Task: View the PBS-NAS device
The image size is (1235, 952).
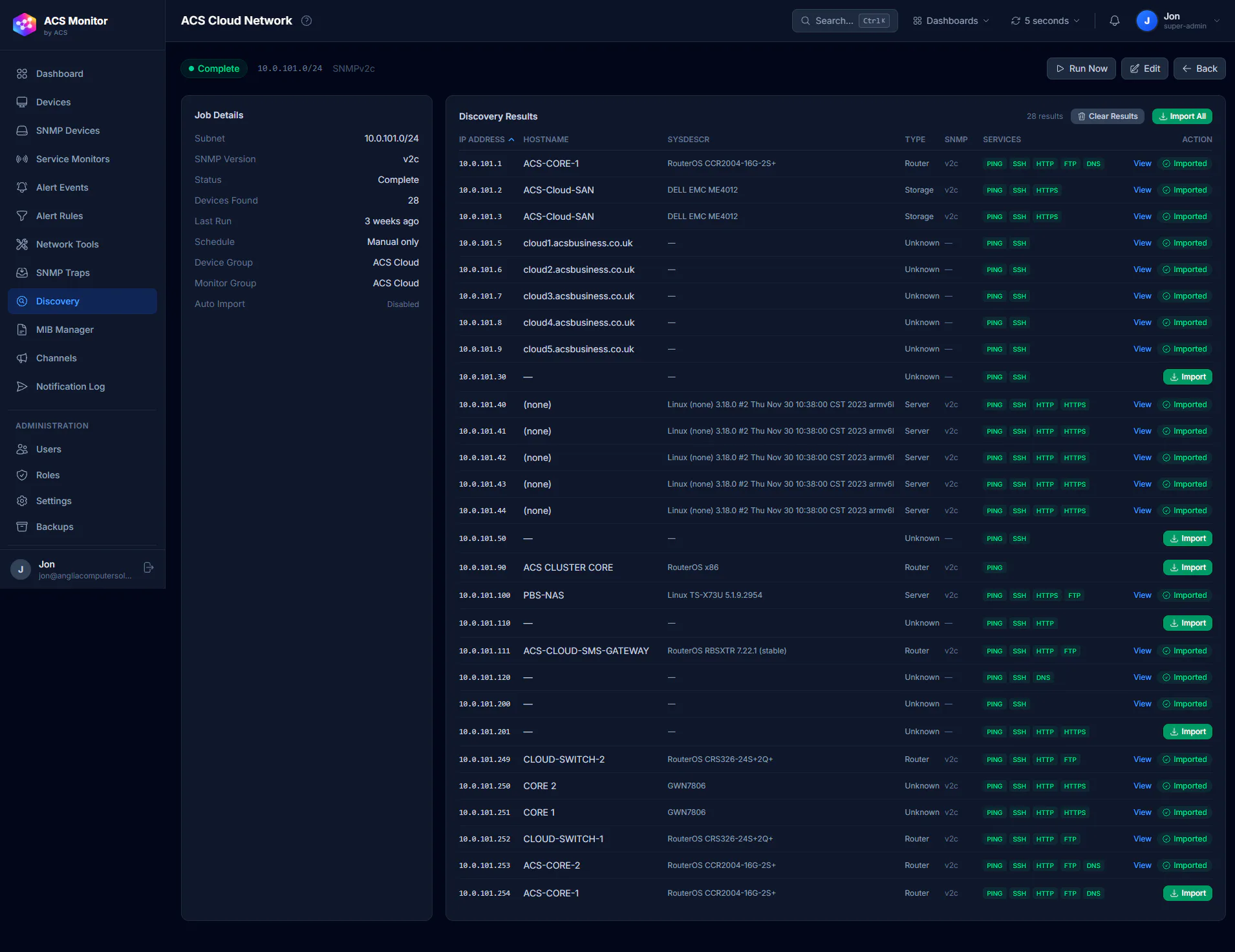Action: 1142,595
